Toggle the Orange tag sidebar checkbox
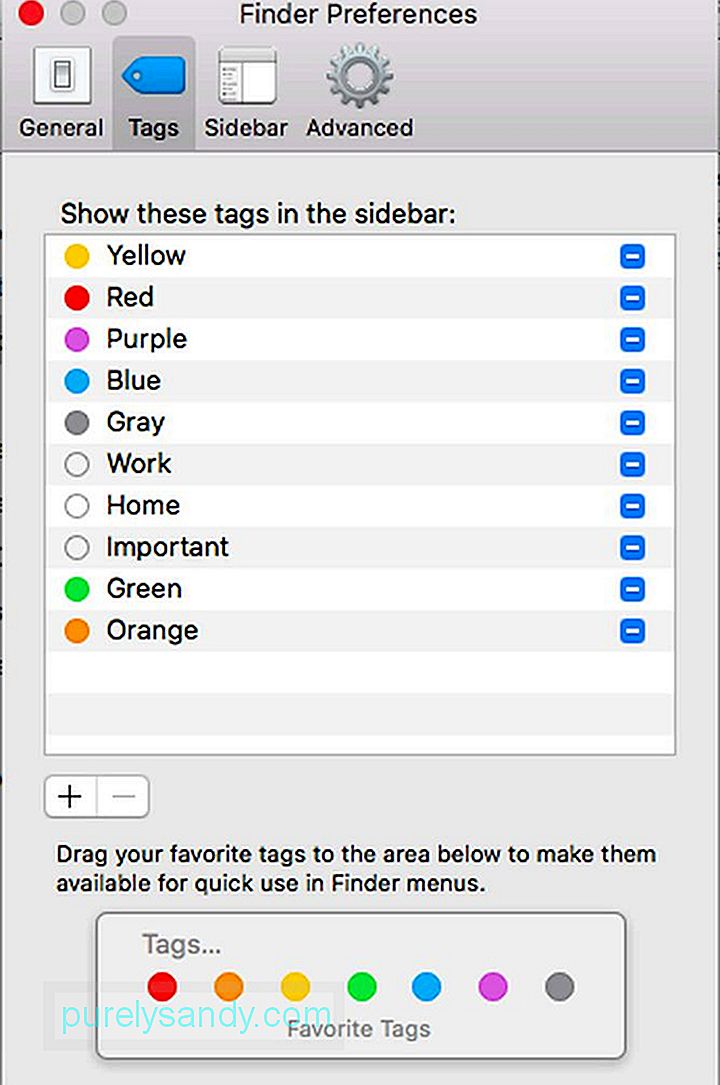Screen dimensions: 720x1085 pyautogui.click(x=632, y=630)
